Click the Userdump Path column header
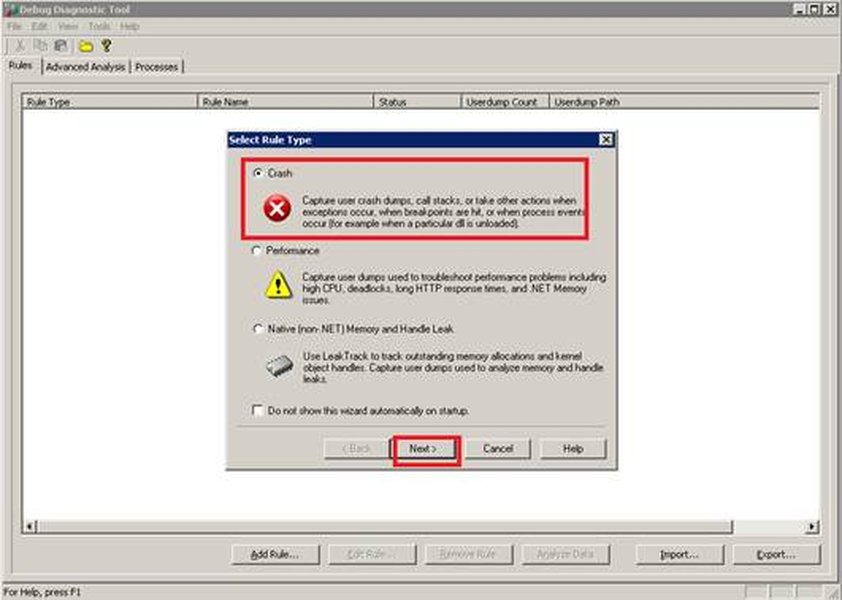 [685, 102]
